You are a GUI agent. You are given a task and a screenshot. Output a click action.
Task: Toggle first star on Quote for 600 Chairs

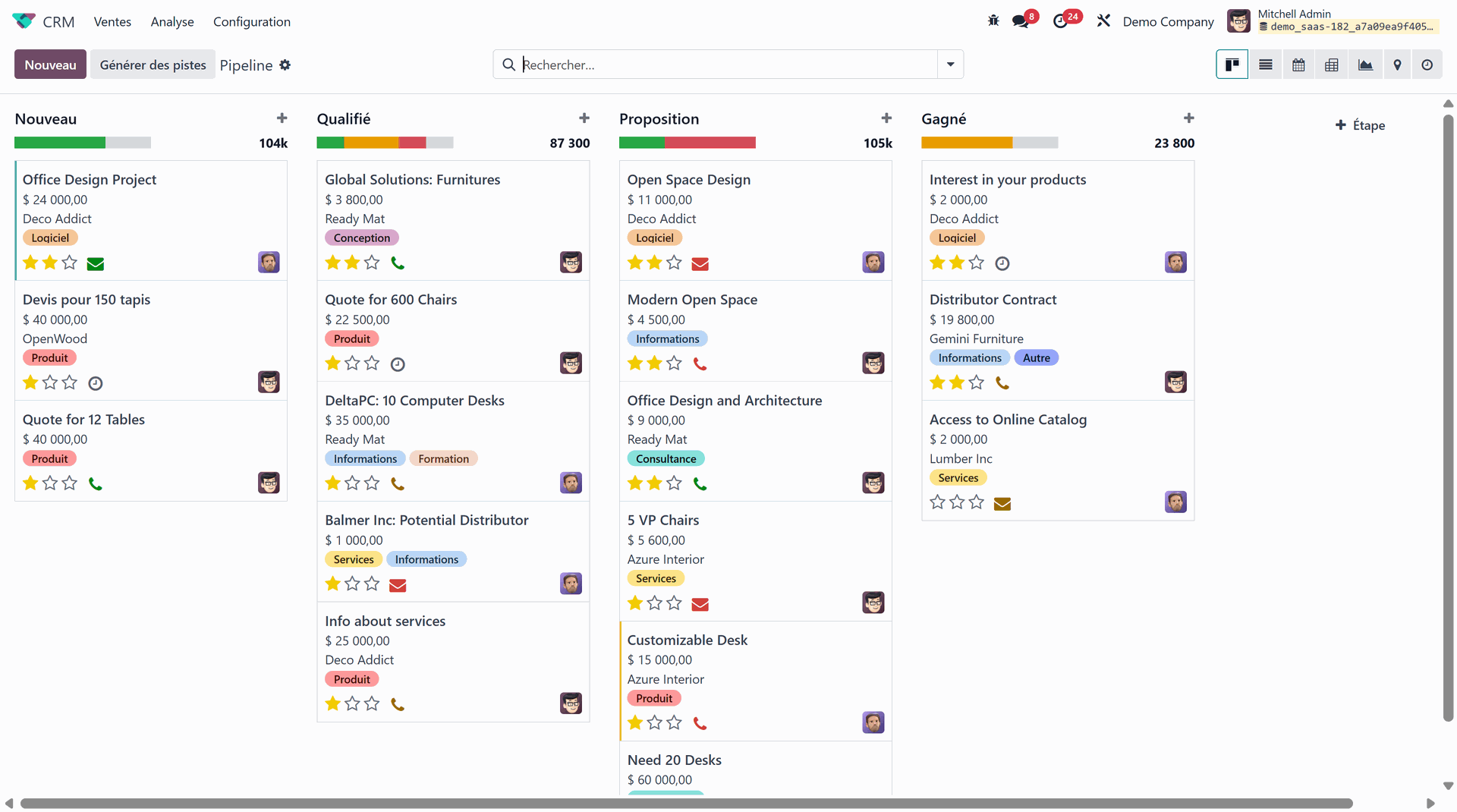(332, 364)
